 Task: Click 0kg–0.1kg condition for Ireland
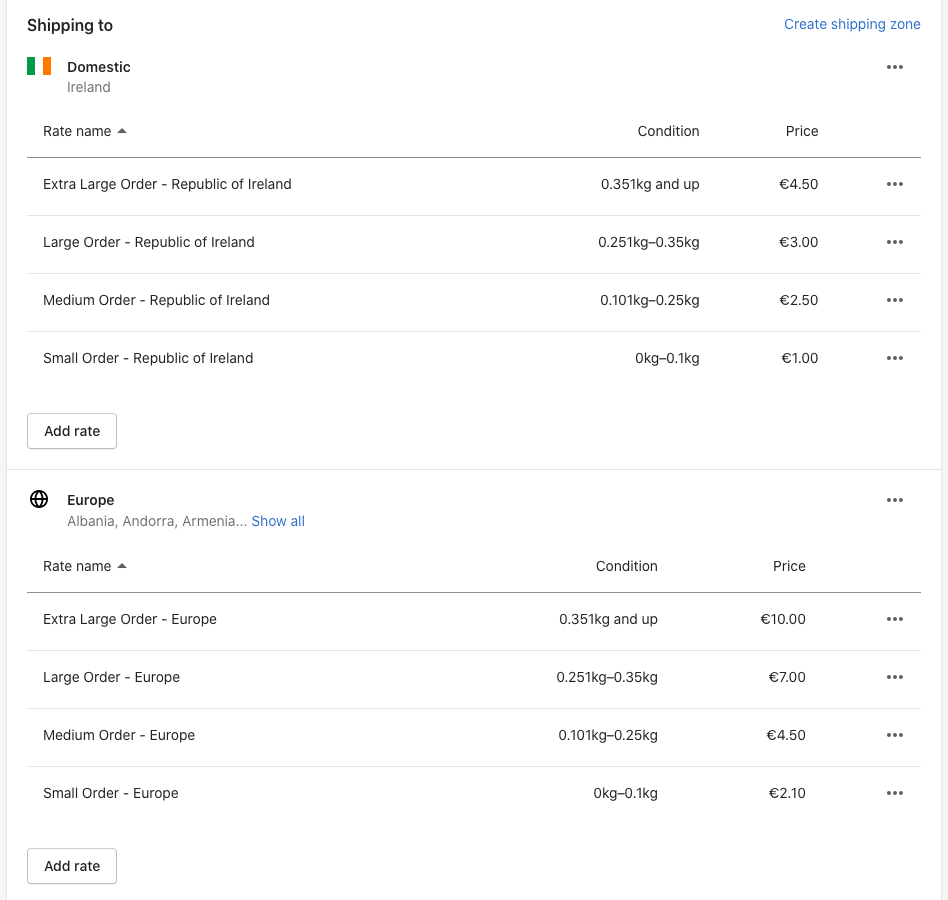point(667,358)
